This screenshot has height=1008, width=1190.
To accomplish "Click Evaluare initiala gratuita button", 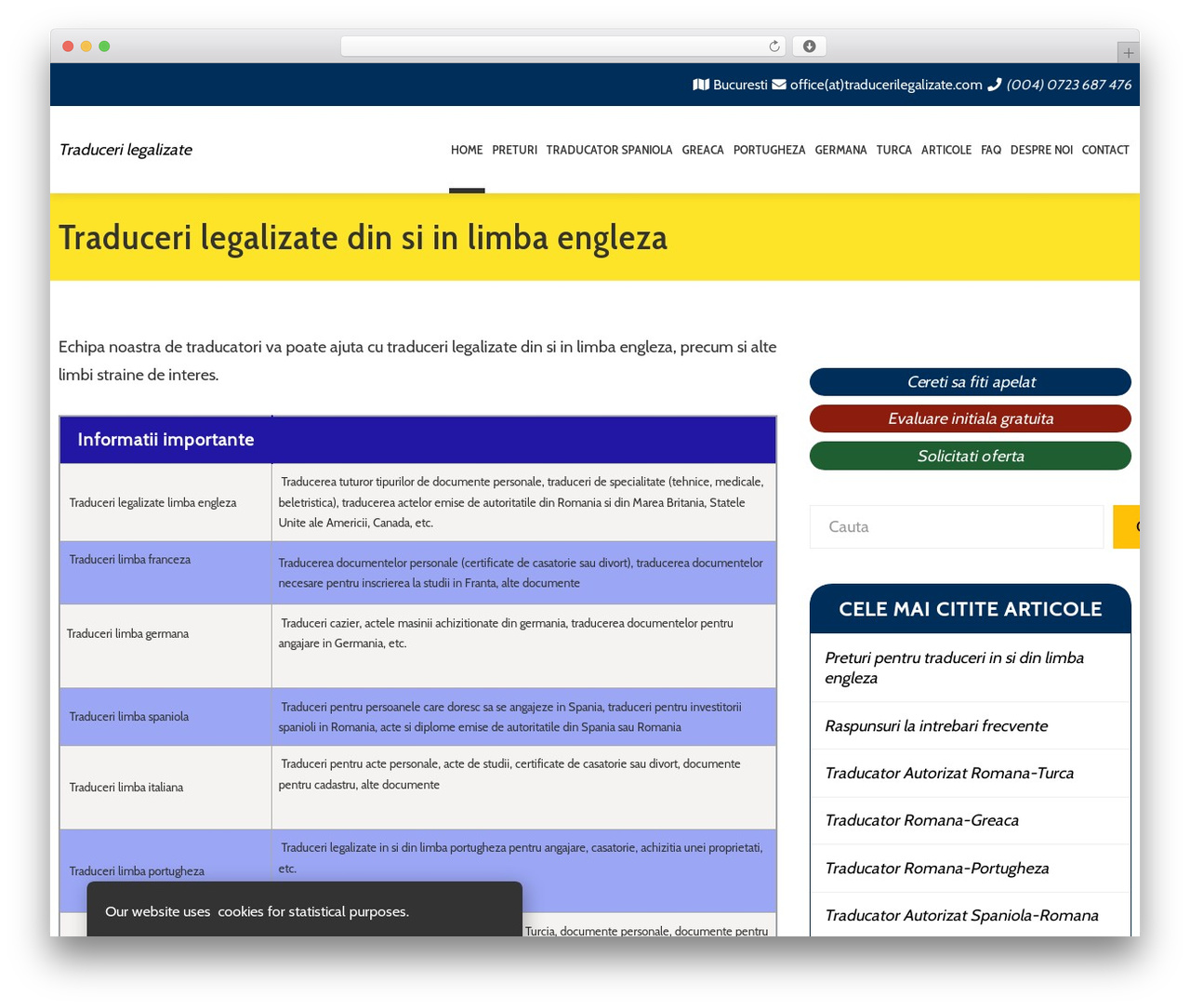I will (x=971, y=419).
